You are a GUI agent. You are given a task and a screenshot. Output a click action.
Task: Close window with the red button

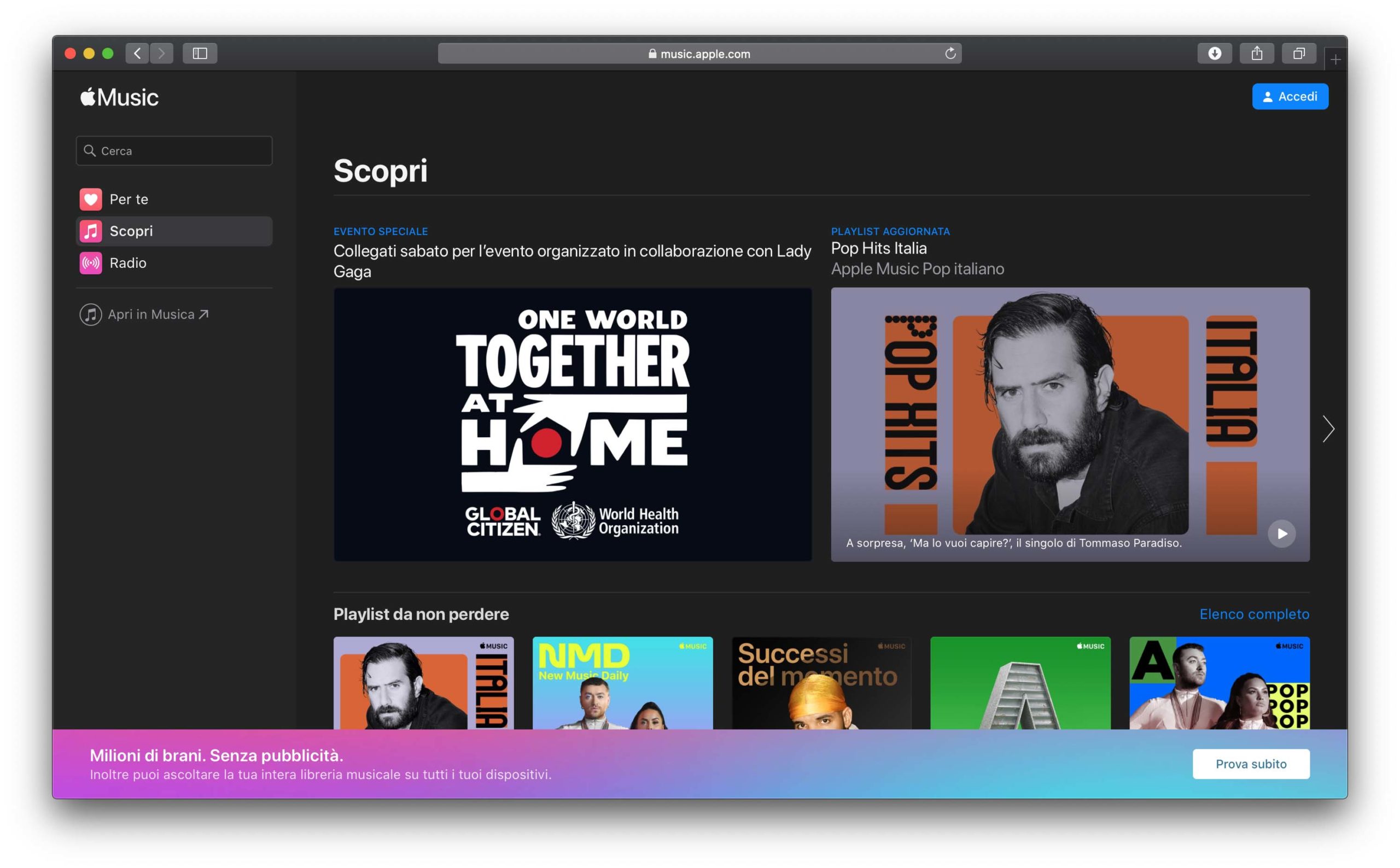tap(71, 54)
